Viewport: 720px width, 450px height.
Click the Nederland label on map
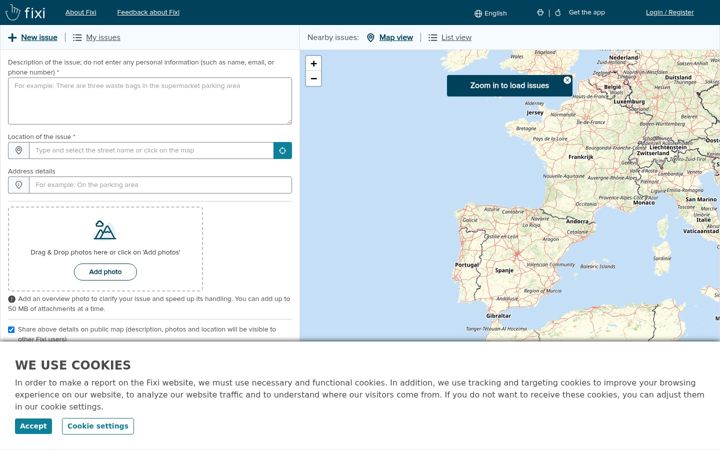pos(624,58)
